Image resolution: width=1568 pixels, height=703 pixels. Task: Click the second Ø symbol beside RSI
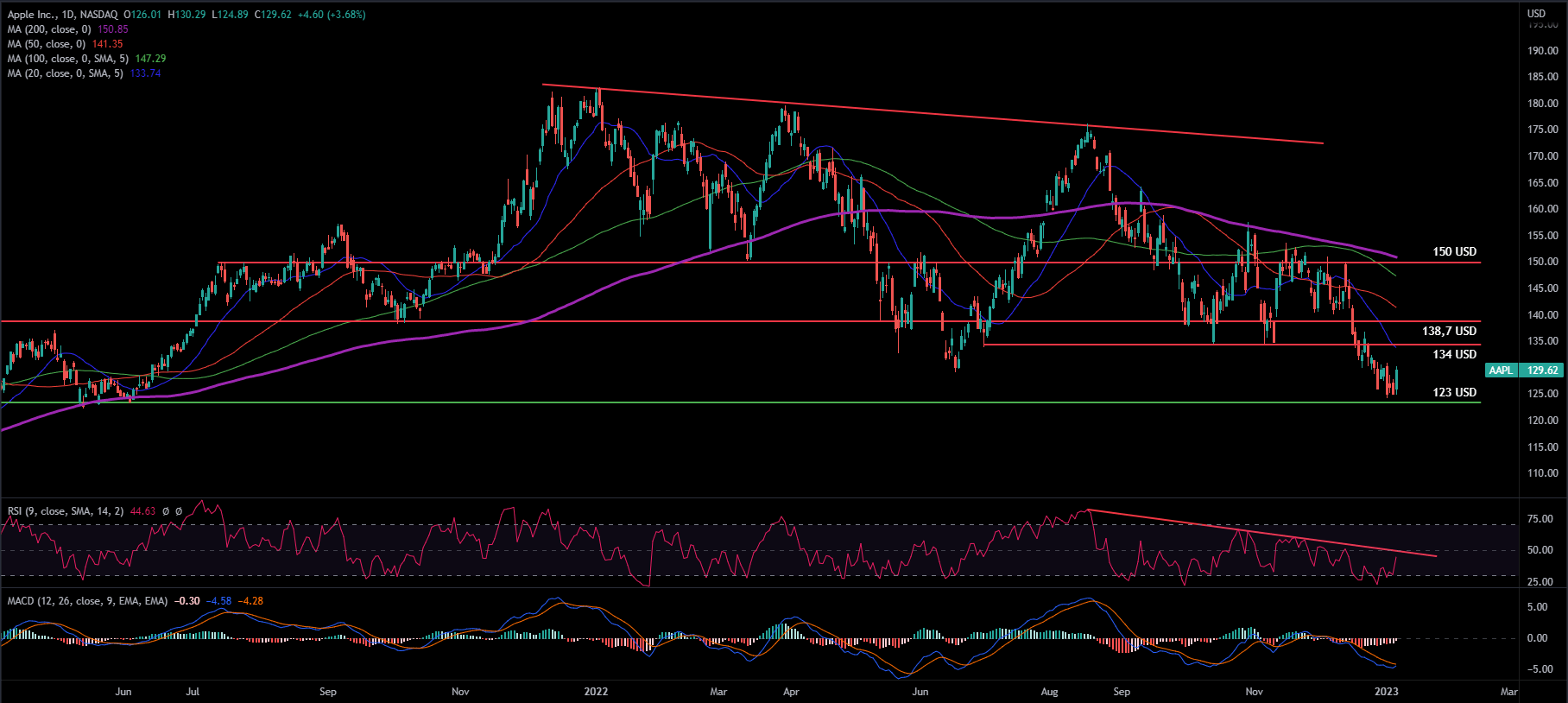click(x=179, y=511)
